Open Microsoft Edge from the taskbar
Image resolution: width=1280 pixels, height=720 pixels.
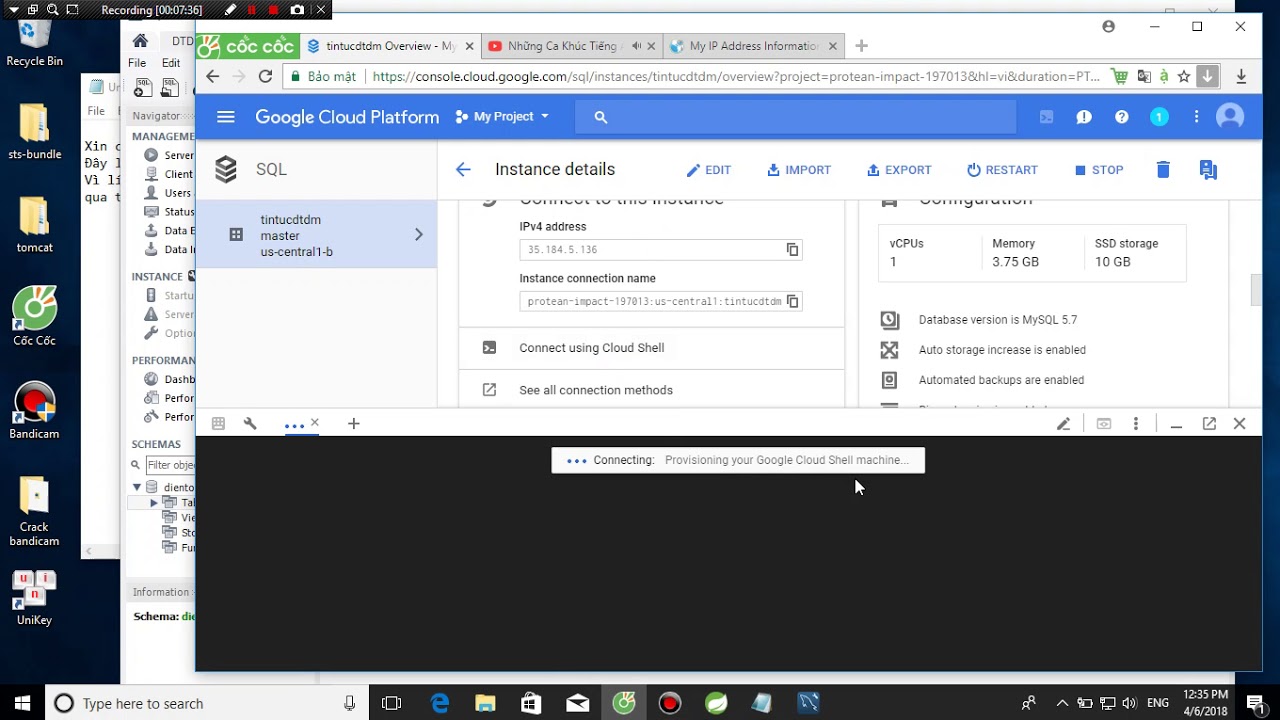point(440,703)
